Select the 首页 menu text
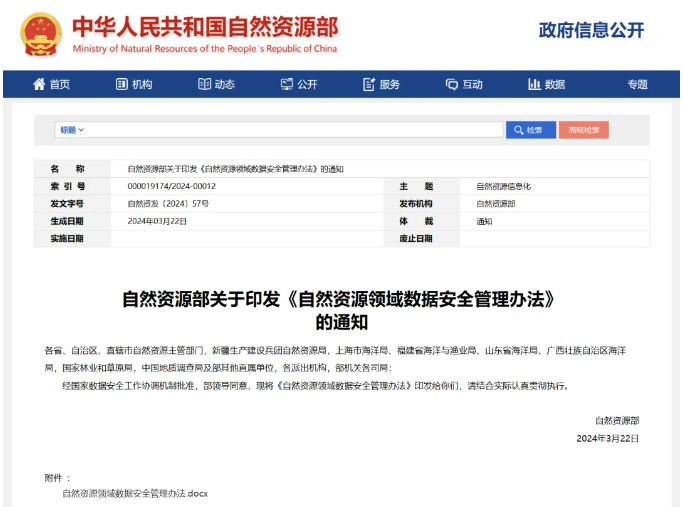683x507 pixels. (60, 85)
